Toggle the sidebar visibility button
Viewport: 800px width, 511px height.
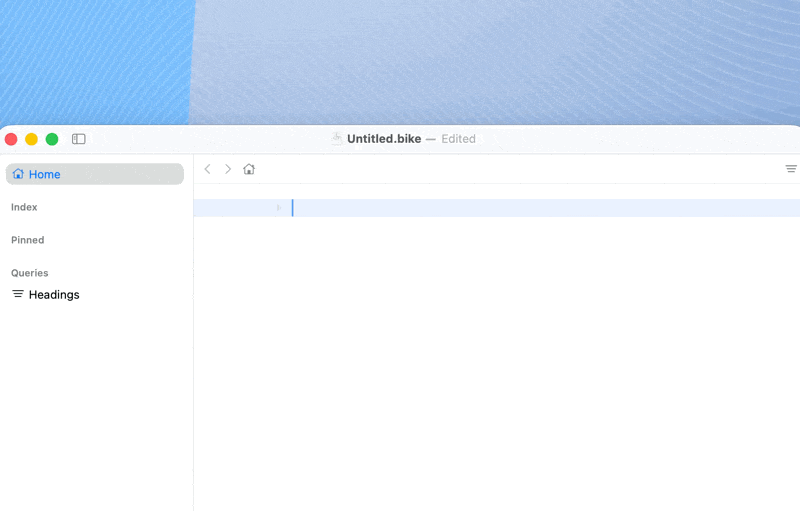[79, 139]
